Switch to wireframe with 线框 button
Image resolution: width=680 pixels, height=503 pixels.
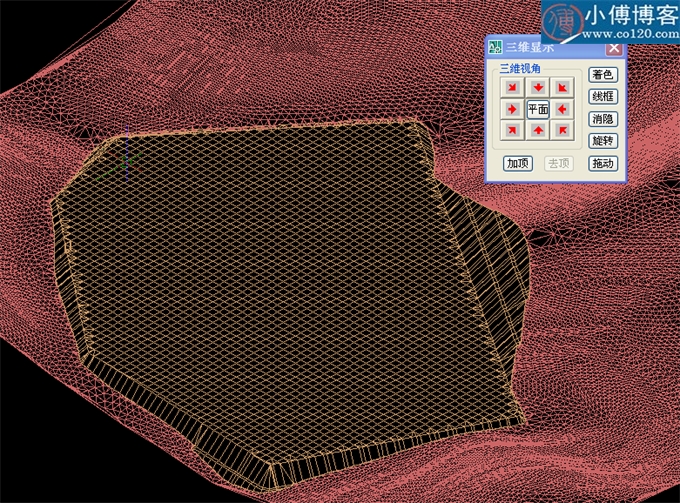[603, 97]
